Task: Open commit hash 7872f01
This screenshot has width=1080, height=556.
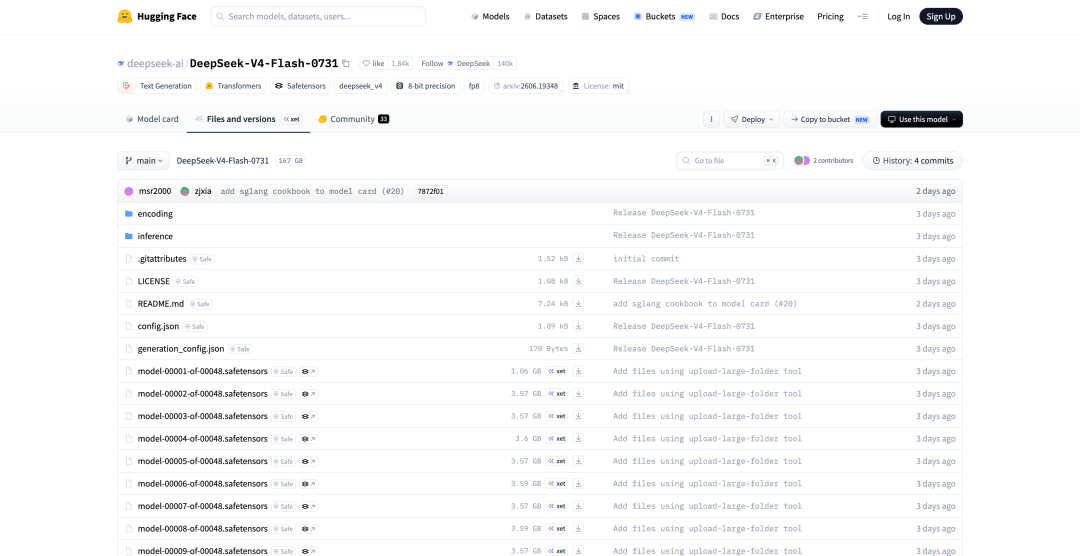Action: tap(431, 192)
